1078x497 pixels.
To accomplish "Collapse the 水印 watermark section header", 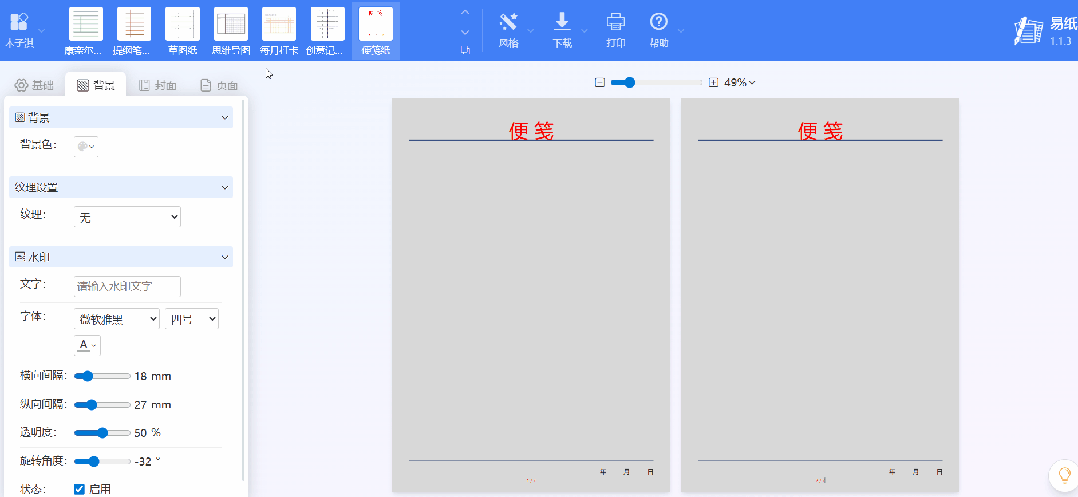I will [x=121, y=257].
